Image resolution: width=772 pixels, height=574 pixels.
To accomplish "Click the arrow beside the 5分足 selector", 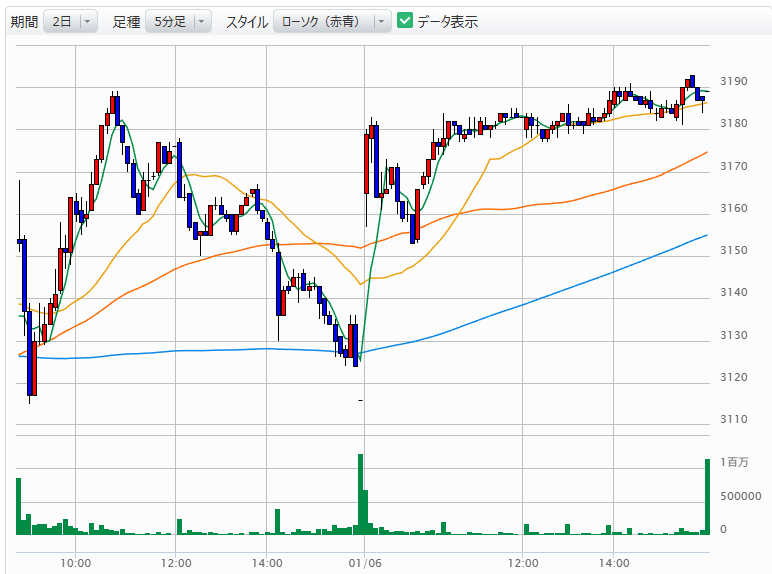I will point(201,21).
